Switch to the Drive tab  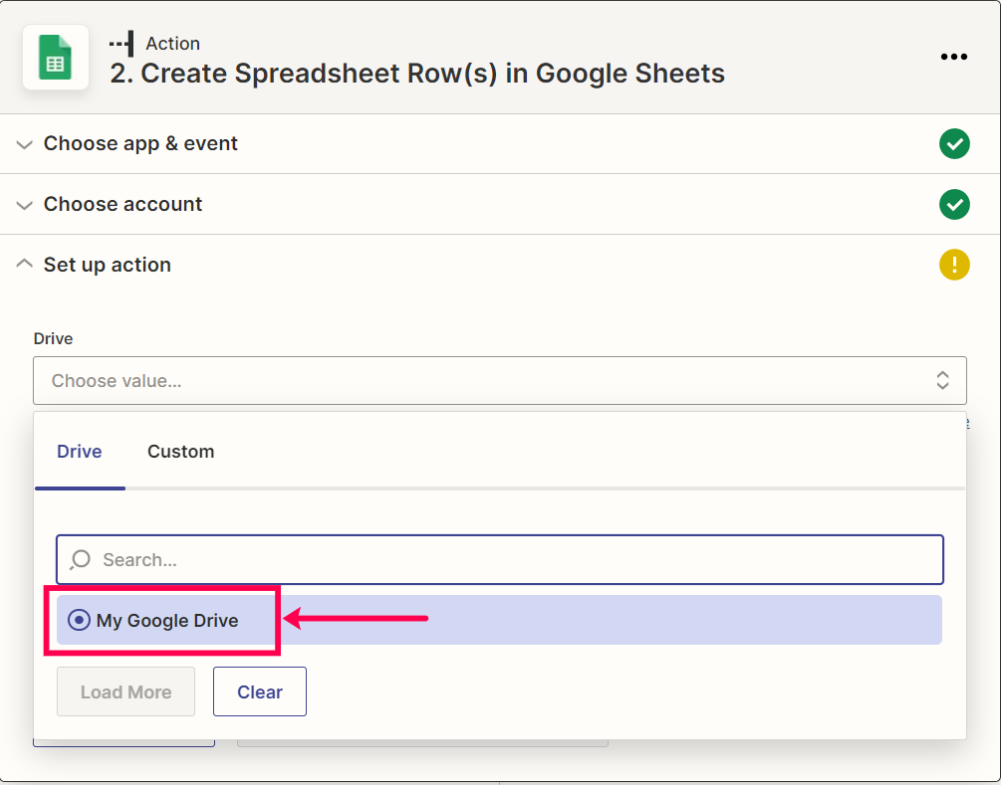[79, 451]
